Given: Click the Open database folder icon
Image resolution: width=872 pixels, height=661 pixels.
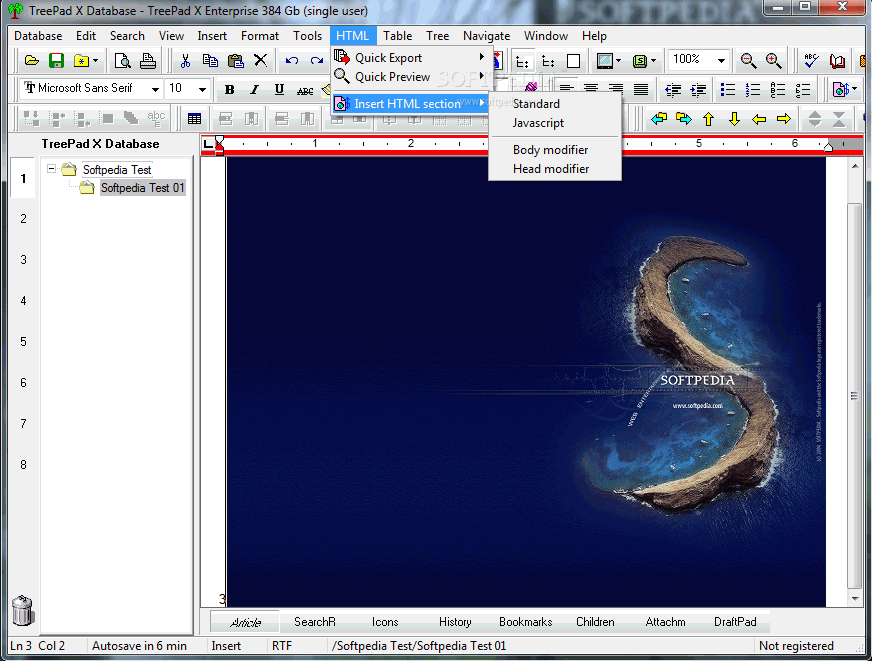Looking at the screenshot, I should [32, 60].
